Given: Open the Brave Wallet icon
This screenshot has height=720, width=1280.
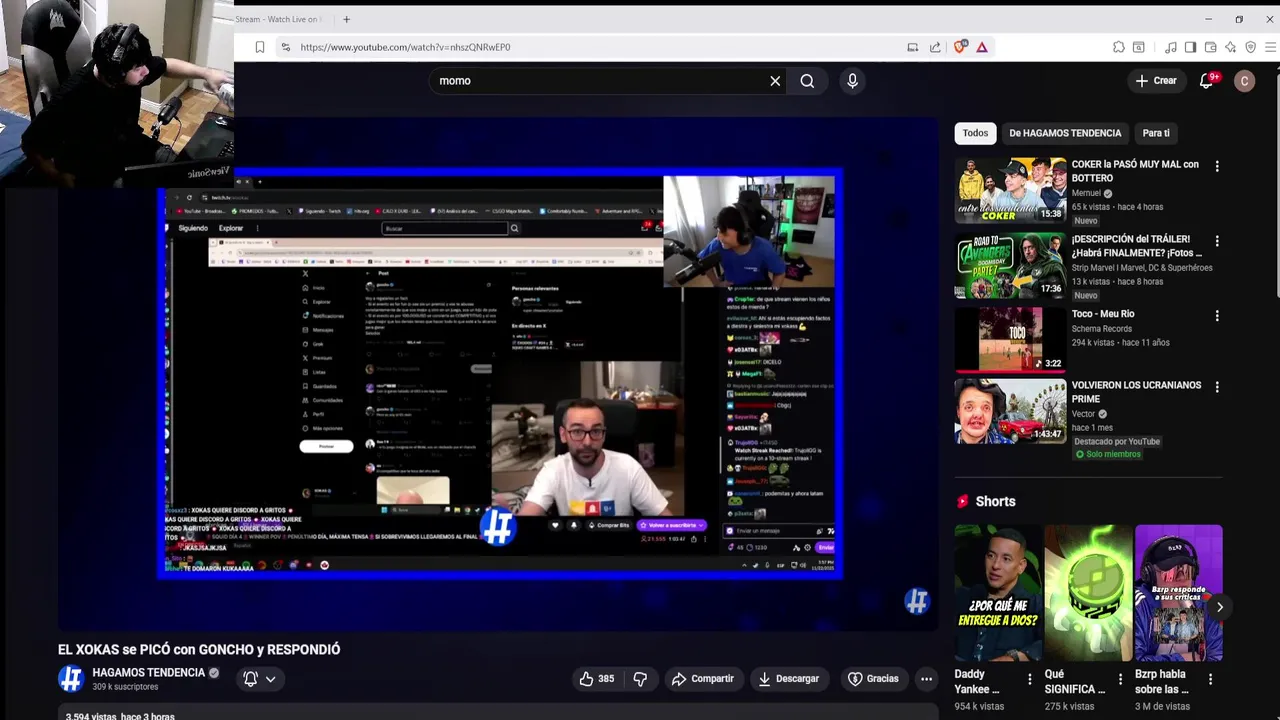Looking at the screenshot, I should [1210, 47].
